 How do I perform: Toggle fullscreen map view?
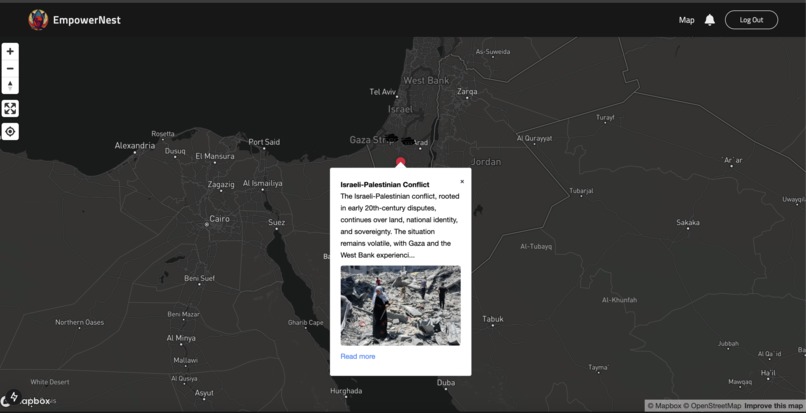pos(10,109)
